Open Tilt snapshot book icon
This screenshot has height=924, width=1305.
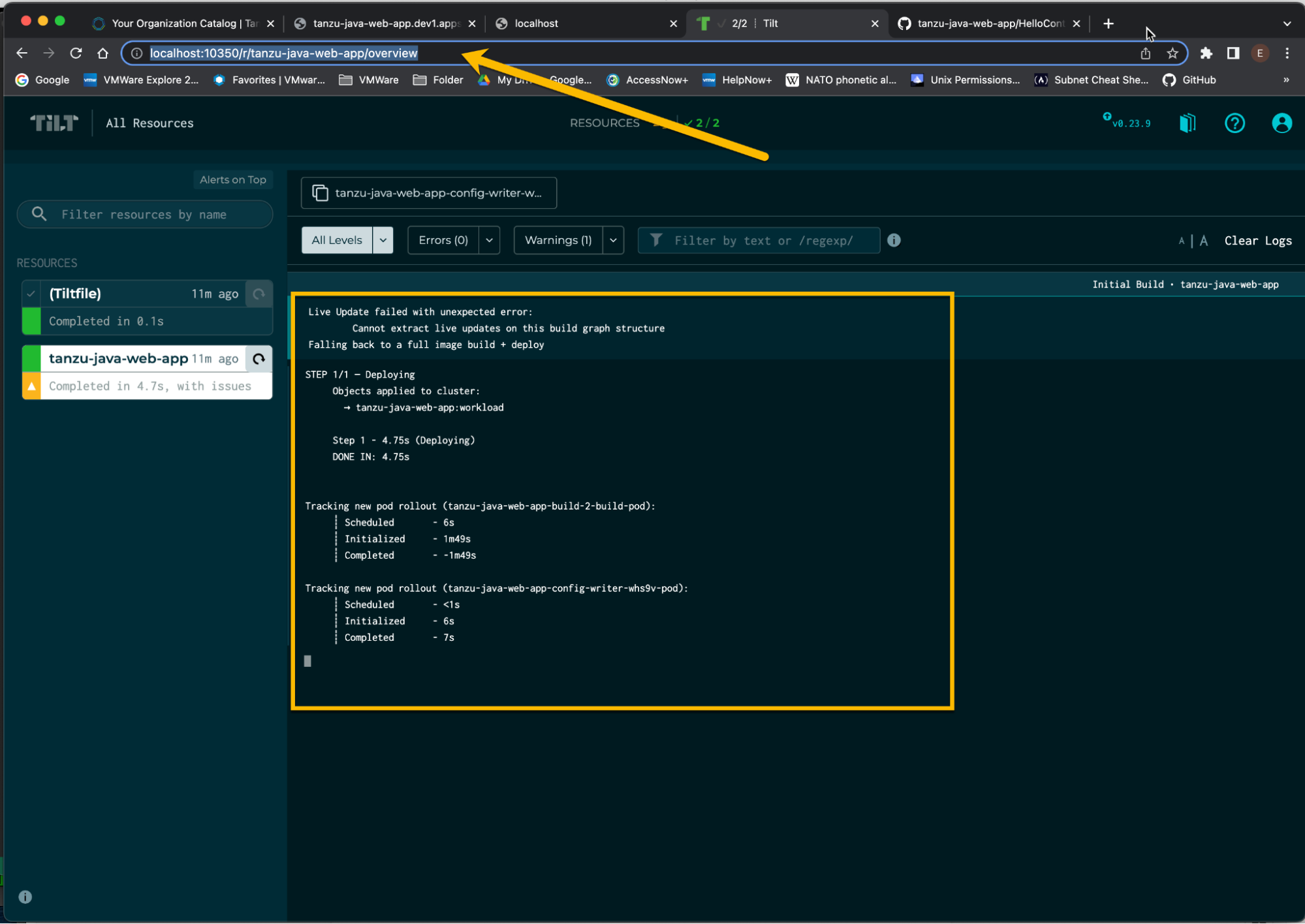(1187, 123)
